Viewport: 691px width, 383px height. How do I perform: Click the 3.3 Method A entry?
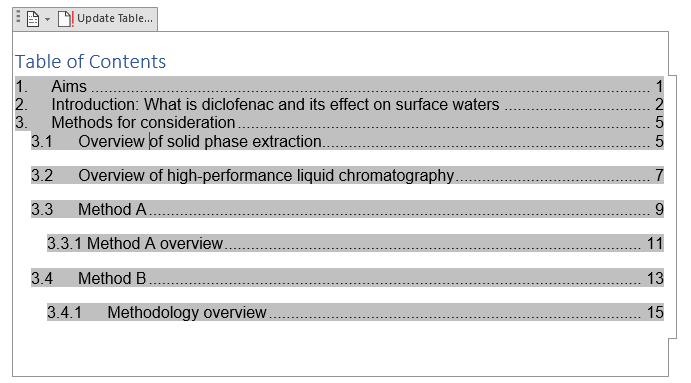click(x=347, y=209)
